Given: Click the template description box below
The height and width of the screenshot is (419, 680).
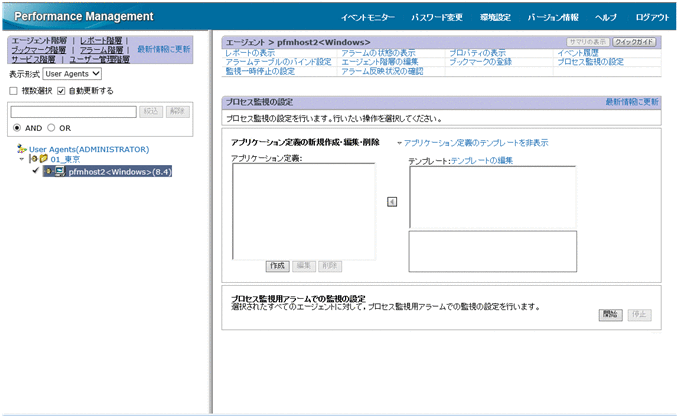Looking at the screenshot, I should click(493, 252).
